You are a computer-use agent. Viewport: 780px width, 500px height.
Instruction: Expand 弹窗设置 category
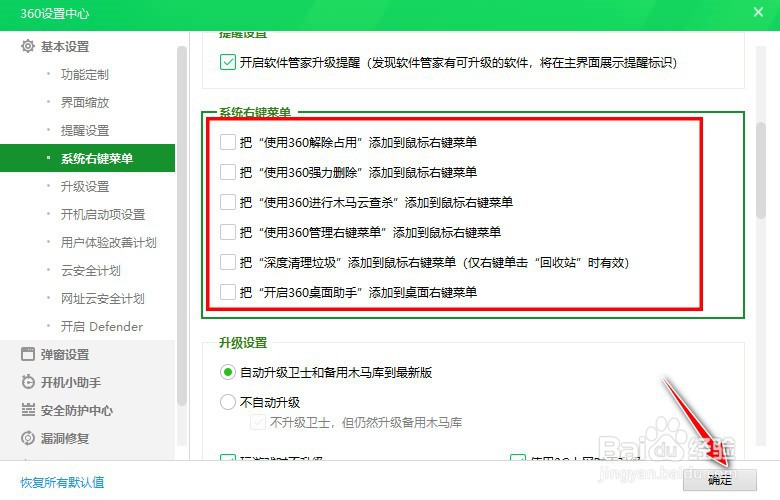[x=65, y=354]
